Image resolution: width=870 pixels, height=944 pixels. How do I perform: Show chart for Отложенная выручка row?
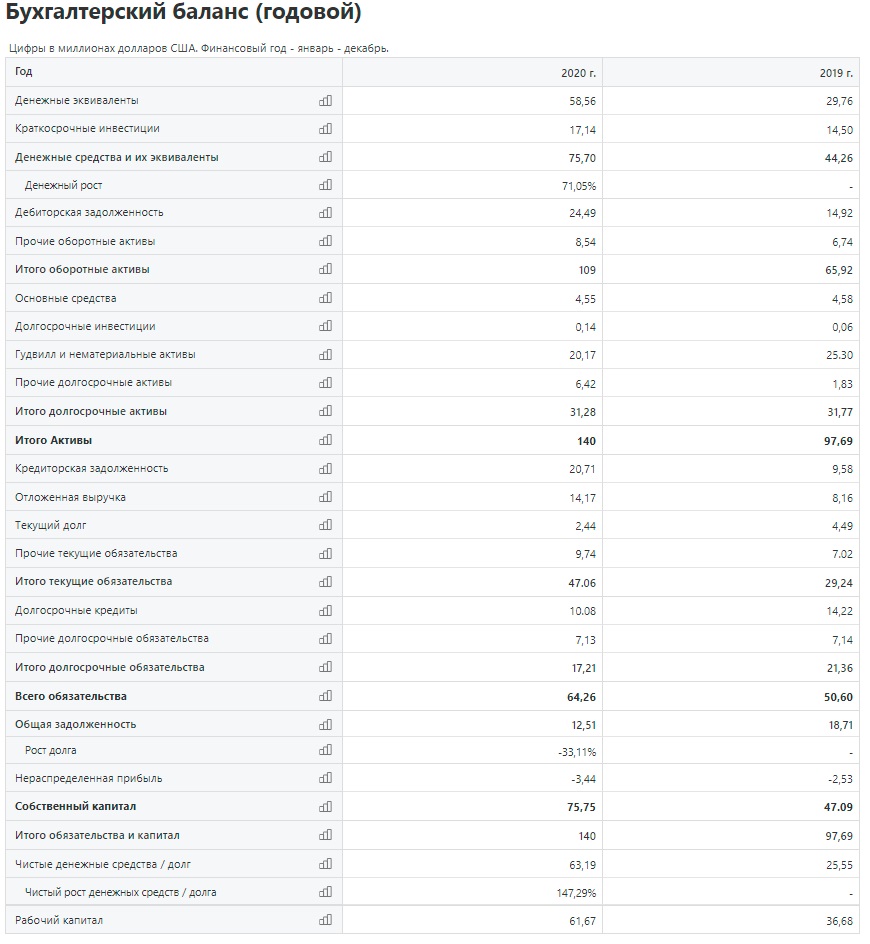(x=325, y=497)
